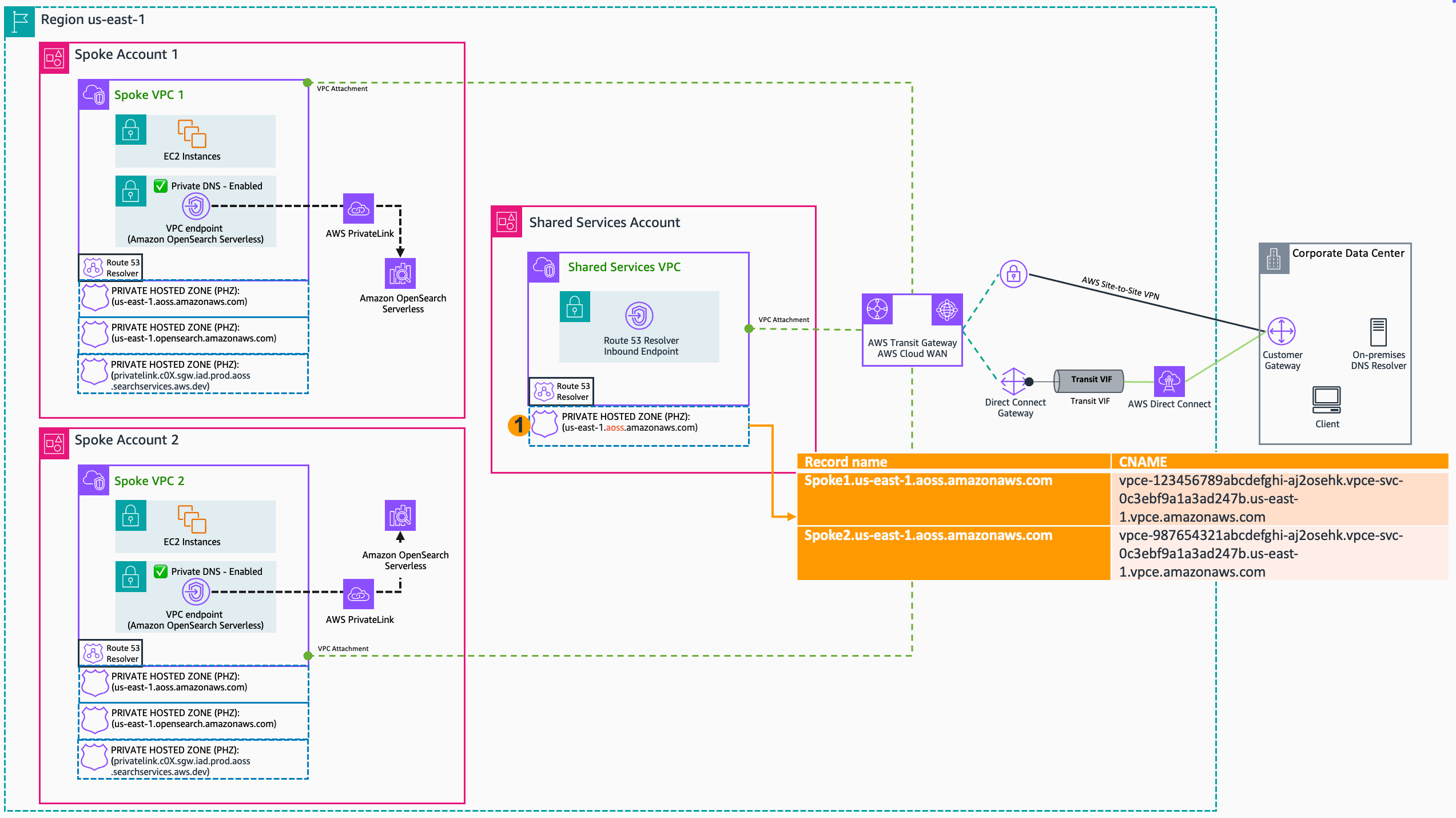Click the Customer Gateway icon

click(x=1281, y=331)
